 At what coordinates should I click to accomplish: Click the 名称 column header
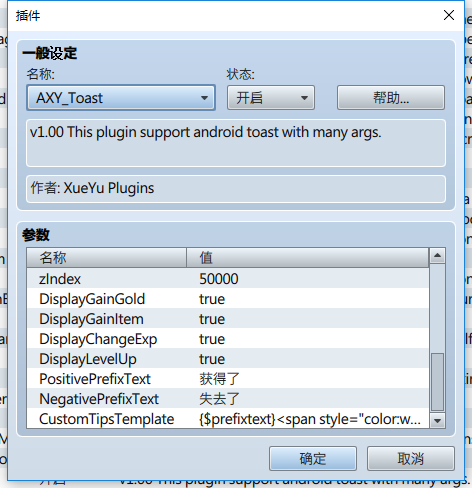pos(106,258)
